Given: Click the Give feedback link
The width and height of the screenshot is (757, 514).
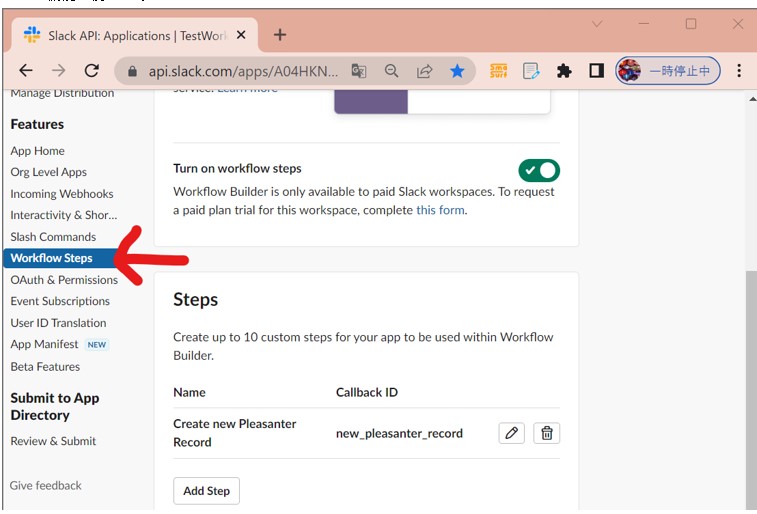Looking at the screenshot, I should (x=46, y=486).
